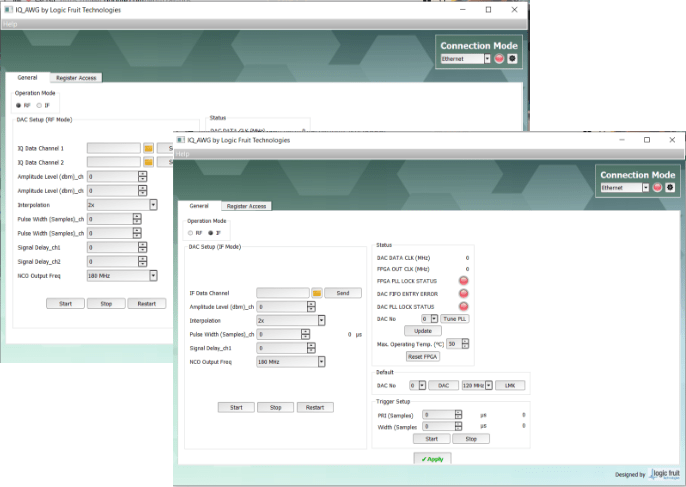Click Pulse Width stepper in front window
686x487 pixels.
[305, 334]
